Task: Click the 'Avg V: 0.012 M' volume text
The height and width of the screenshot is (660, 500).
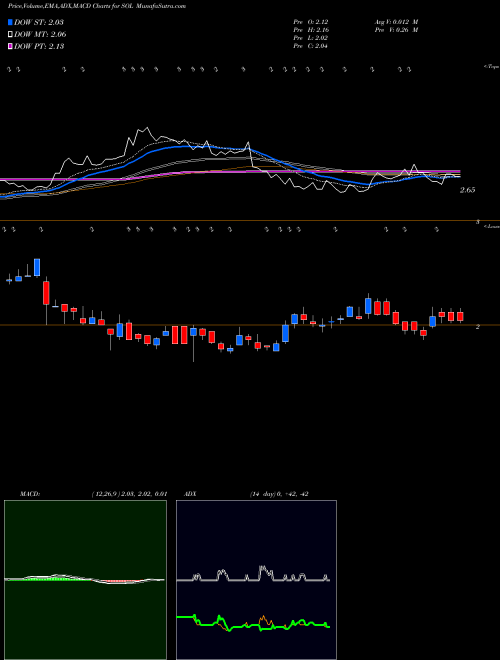Action: click(x=396, y=22)
